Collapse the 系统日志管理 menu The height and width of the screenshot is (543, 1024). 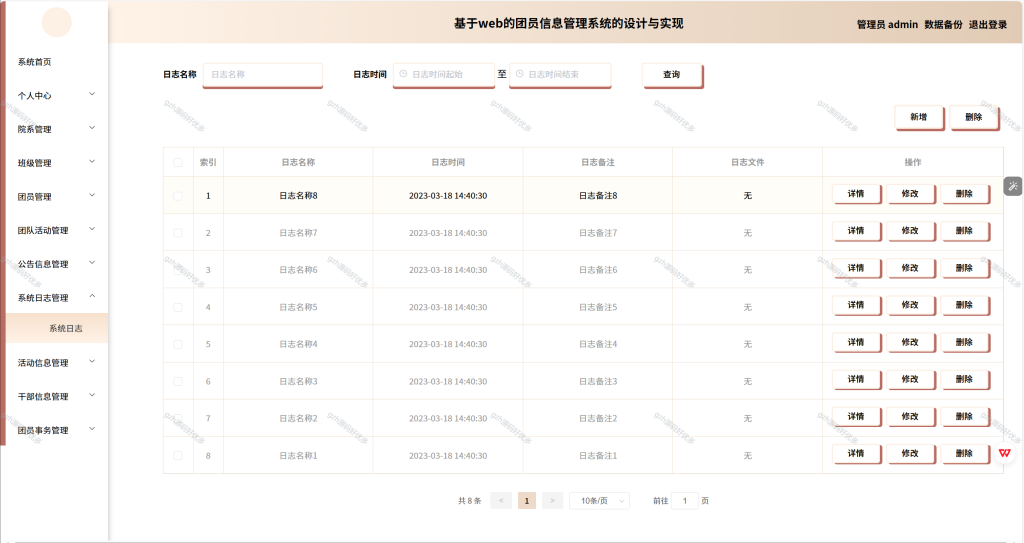56,298
